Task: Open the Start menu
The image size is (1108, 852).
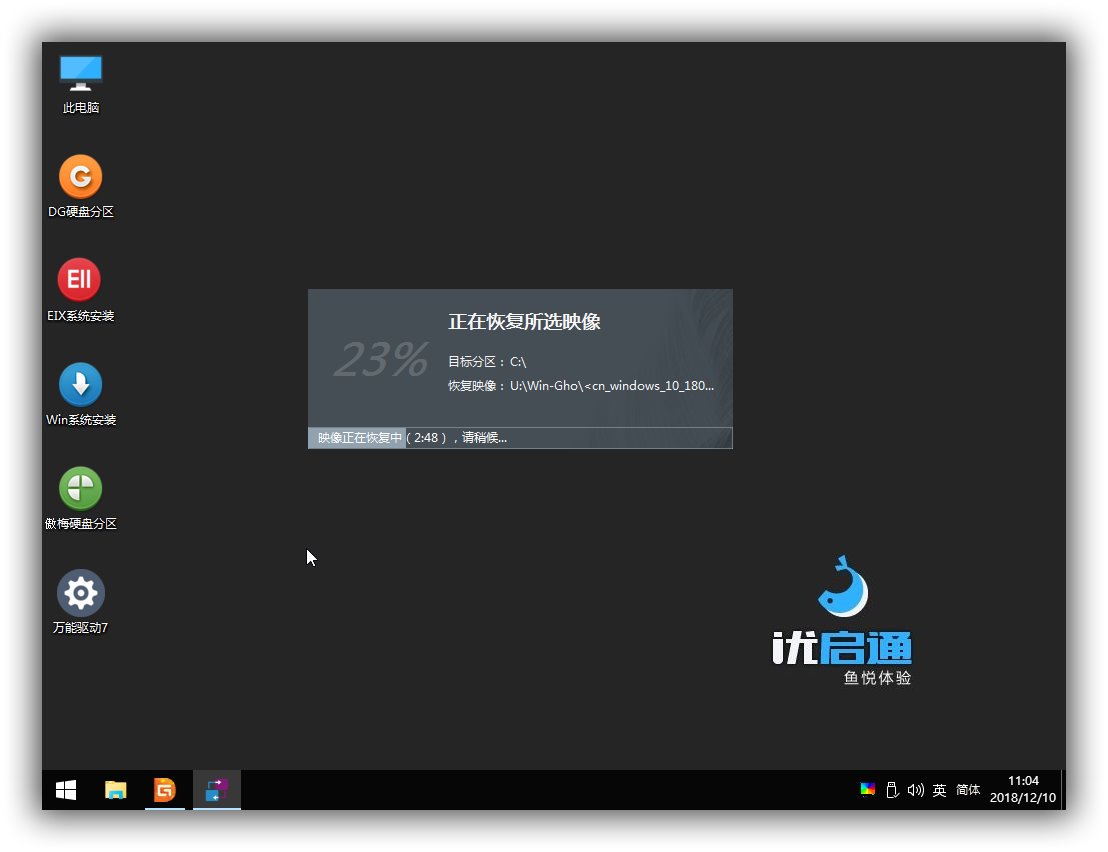Action: coord(65,790)
